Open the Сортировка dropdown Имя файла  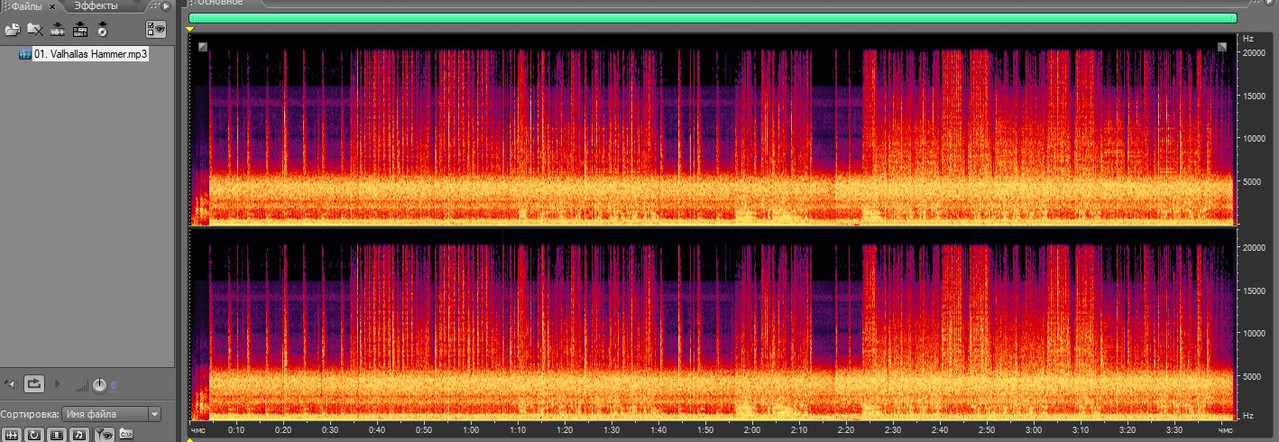(111, 414)
